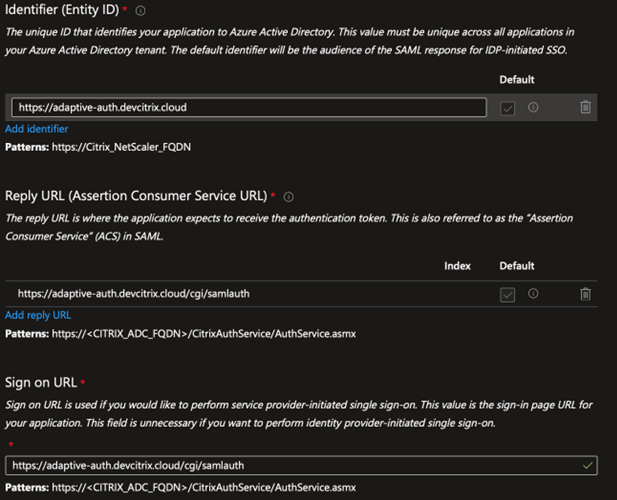Focus the Identifier (Entity ID) text field
Image resolution: width=617 pixels, height=500 pixels.
pos(248,107)
